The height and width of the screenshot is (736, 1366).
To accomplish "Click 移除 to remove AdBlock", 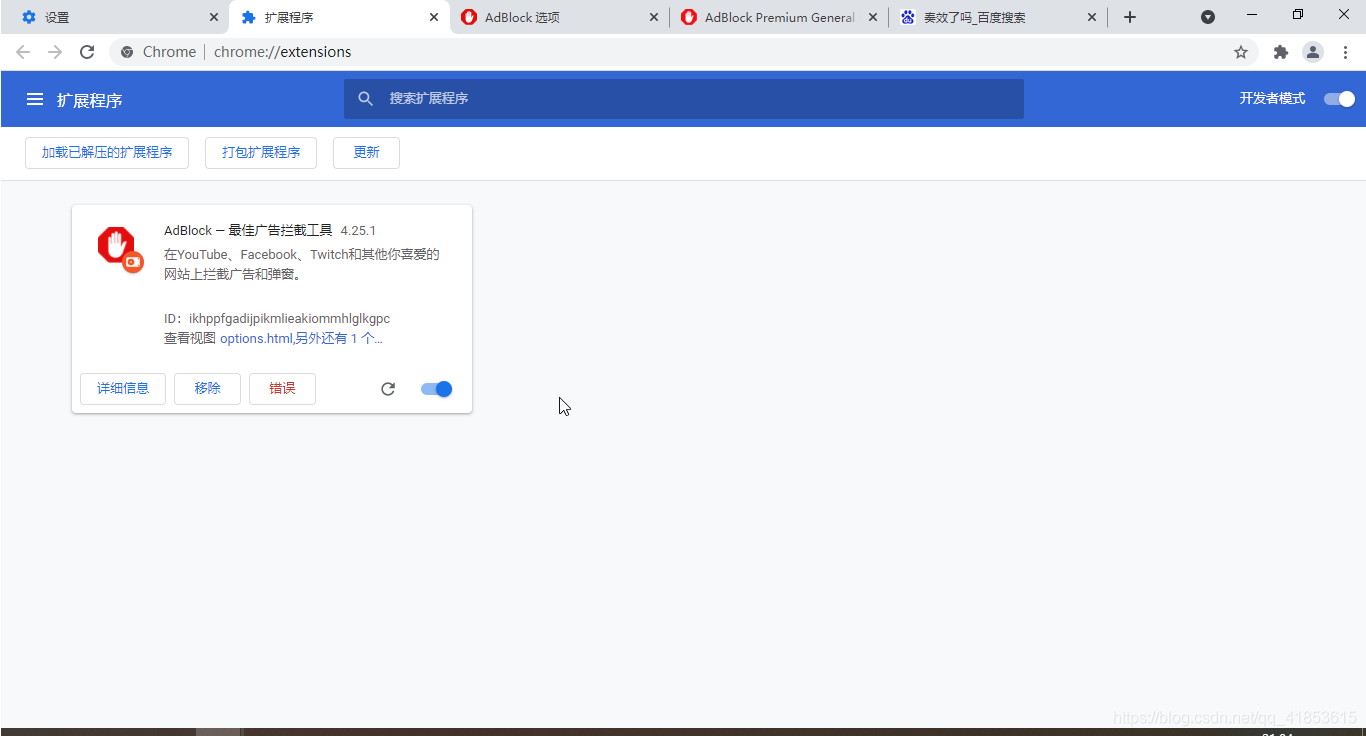I will 207,389.
